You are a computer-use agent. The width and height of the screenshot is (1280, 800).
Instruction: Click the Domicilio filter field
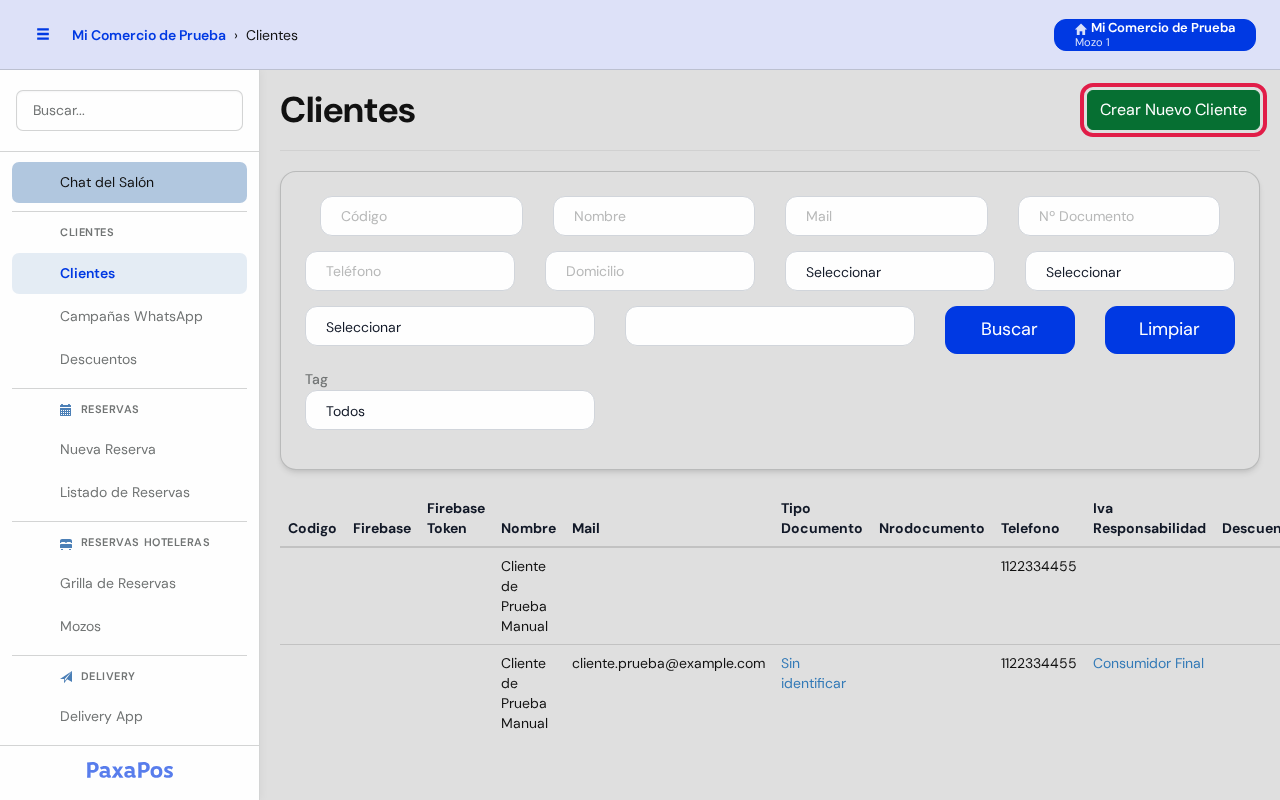tap(650, 271)
